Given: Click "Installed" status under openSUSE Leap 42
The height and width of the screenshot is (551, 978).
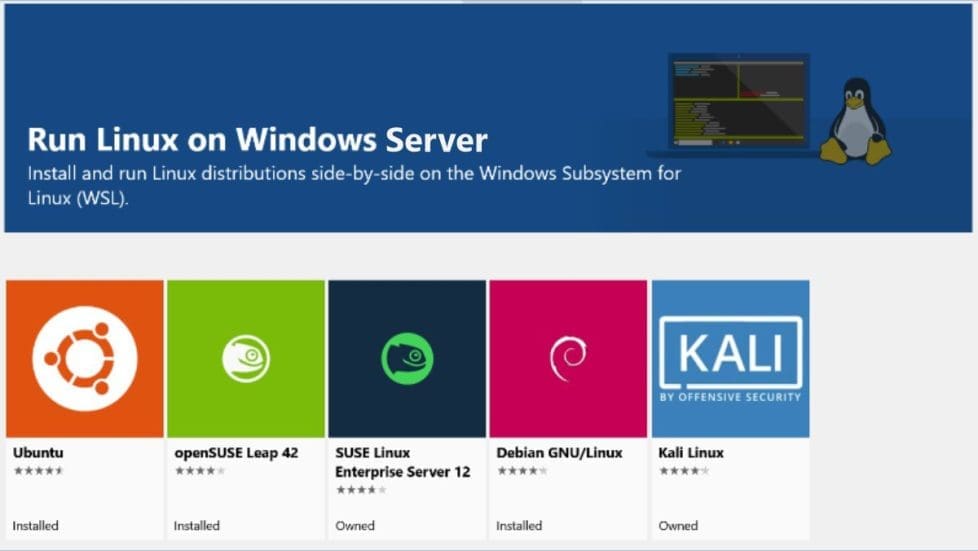Looking at the screenshot, I should tap(196, 525).
